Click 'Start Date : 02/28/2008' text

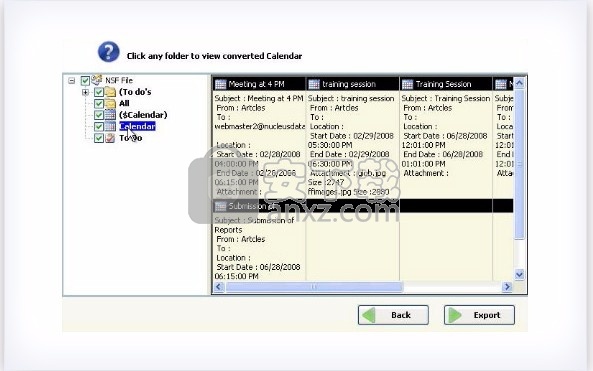point(258,154)
